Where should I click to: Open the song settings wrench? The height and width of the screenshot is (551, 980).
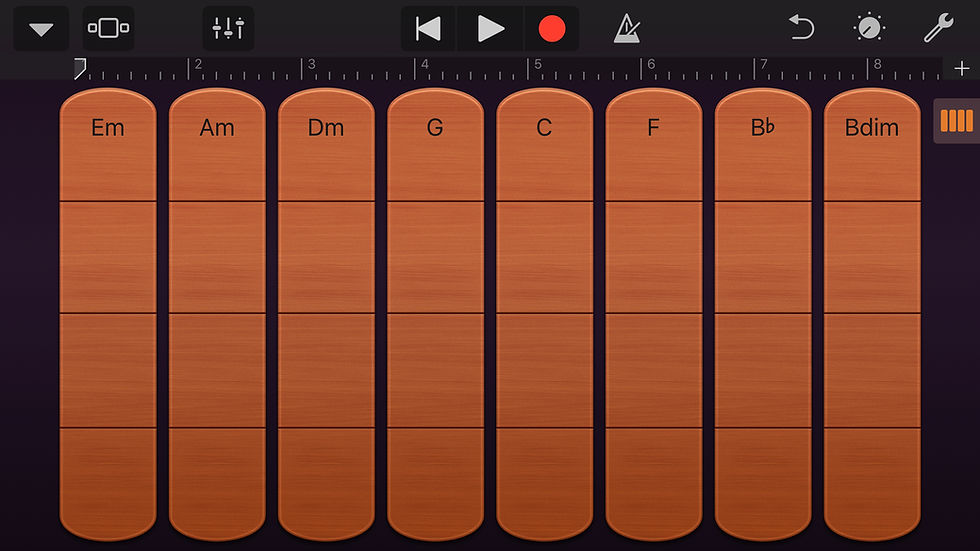(x=938, y=28)
